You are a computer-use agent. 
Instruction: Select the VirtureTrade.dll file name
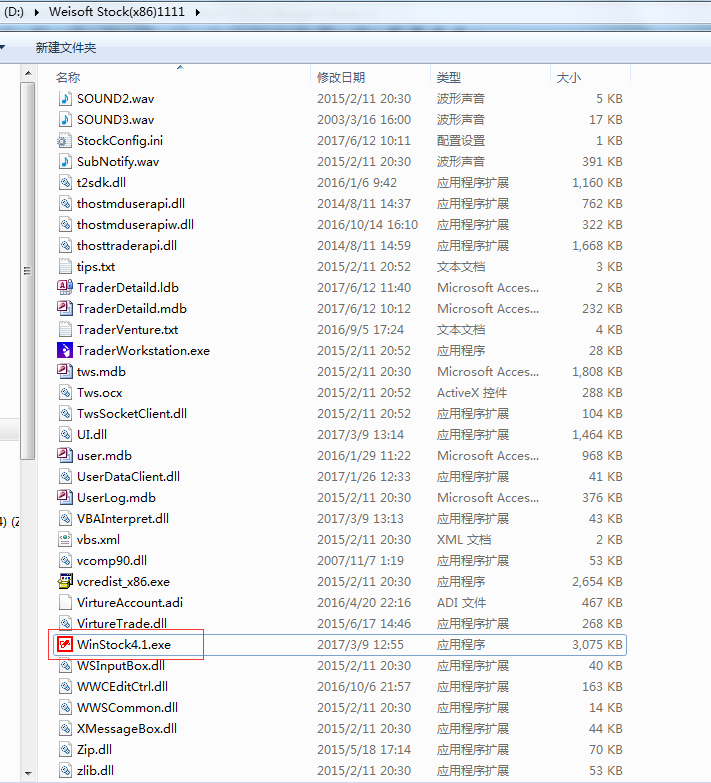pos(122,623)
